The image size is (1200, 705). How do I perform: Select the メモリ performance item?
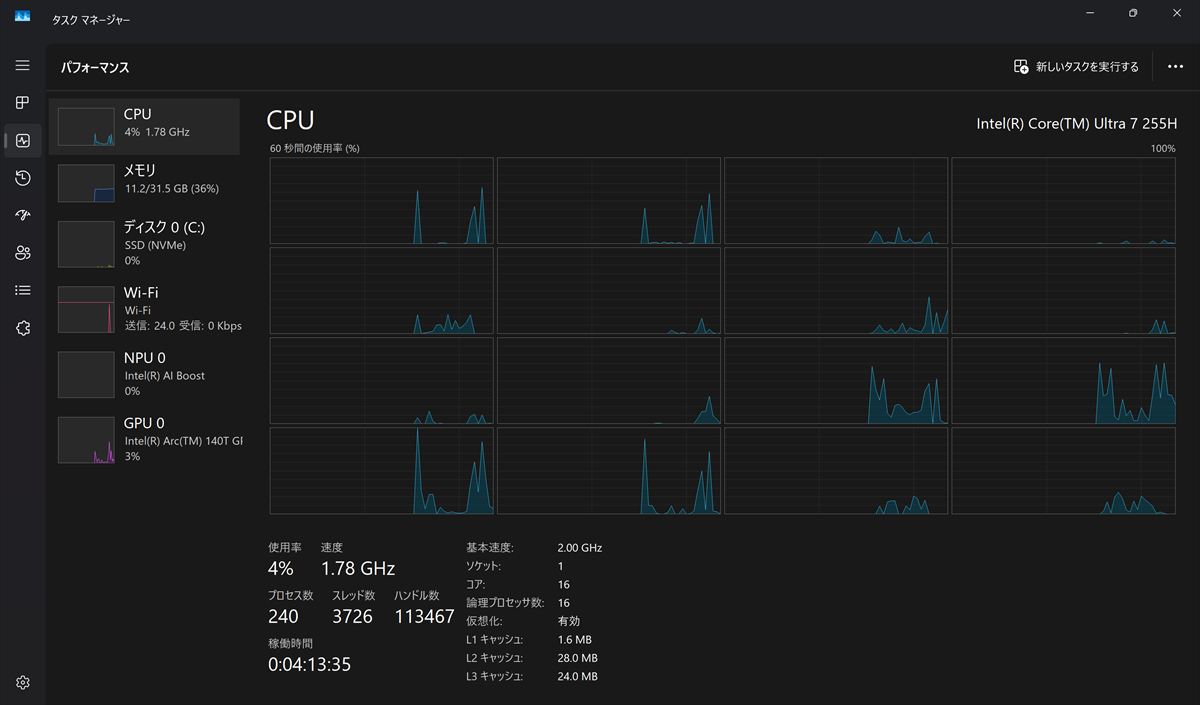click(x=145, y=183)
